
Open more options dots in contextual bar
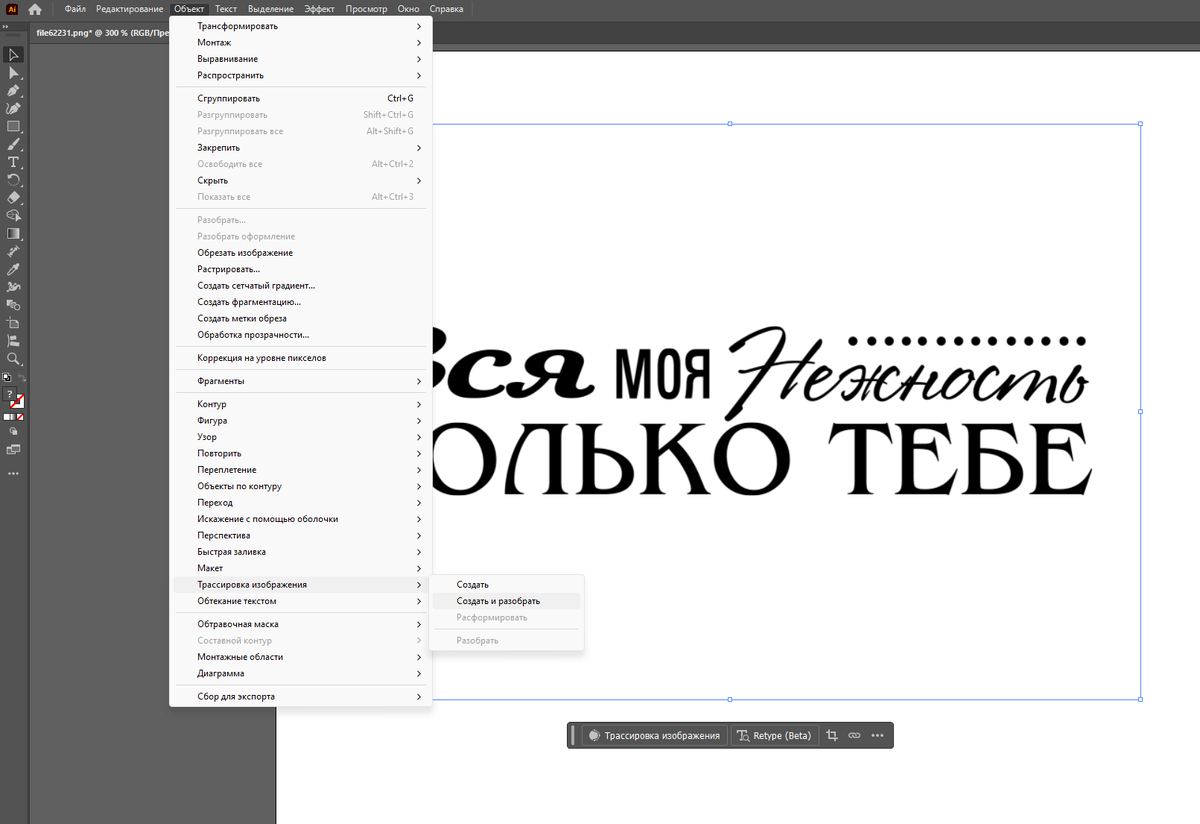click(x=877, y=735)
